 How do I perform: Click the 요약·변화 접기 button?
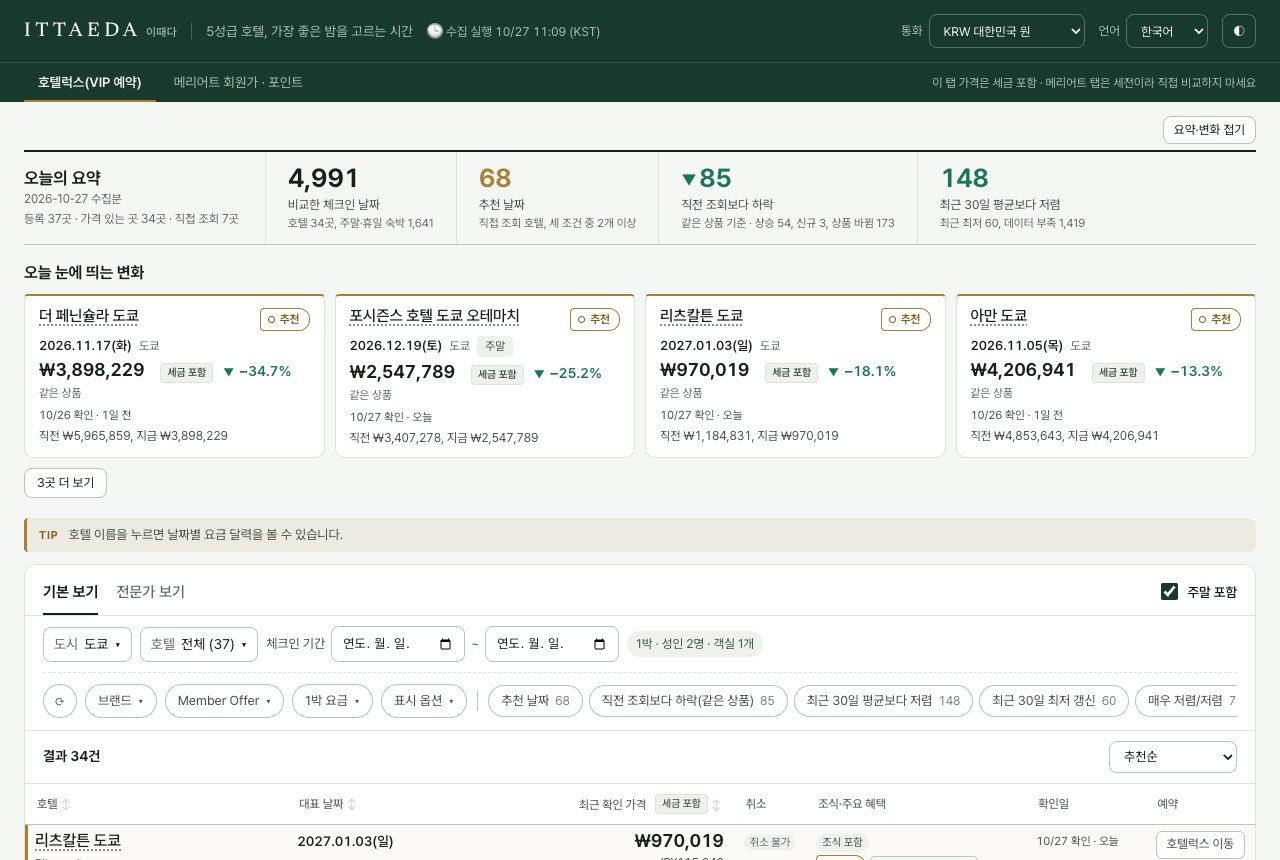tap(1209, 130)
